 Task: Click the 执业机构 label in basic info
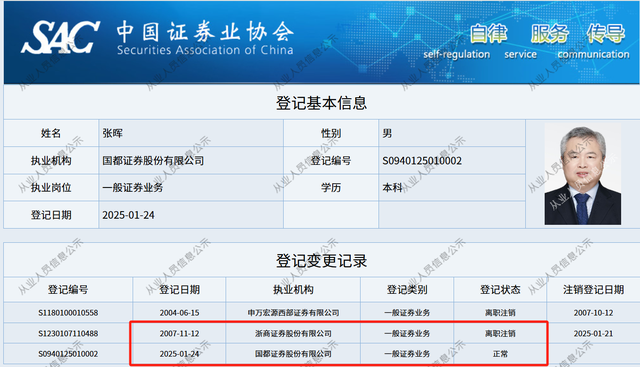[51, 160]
